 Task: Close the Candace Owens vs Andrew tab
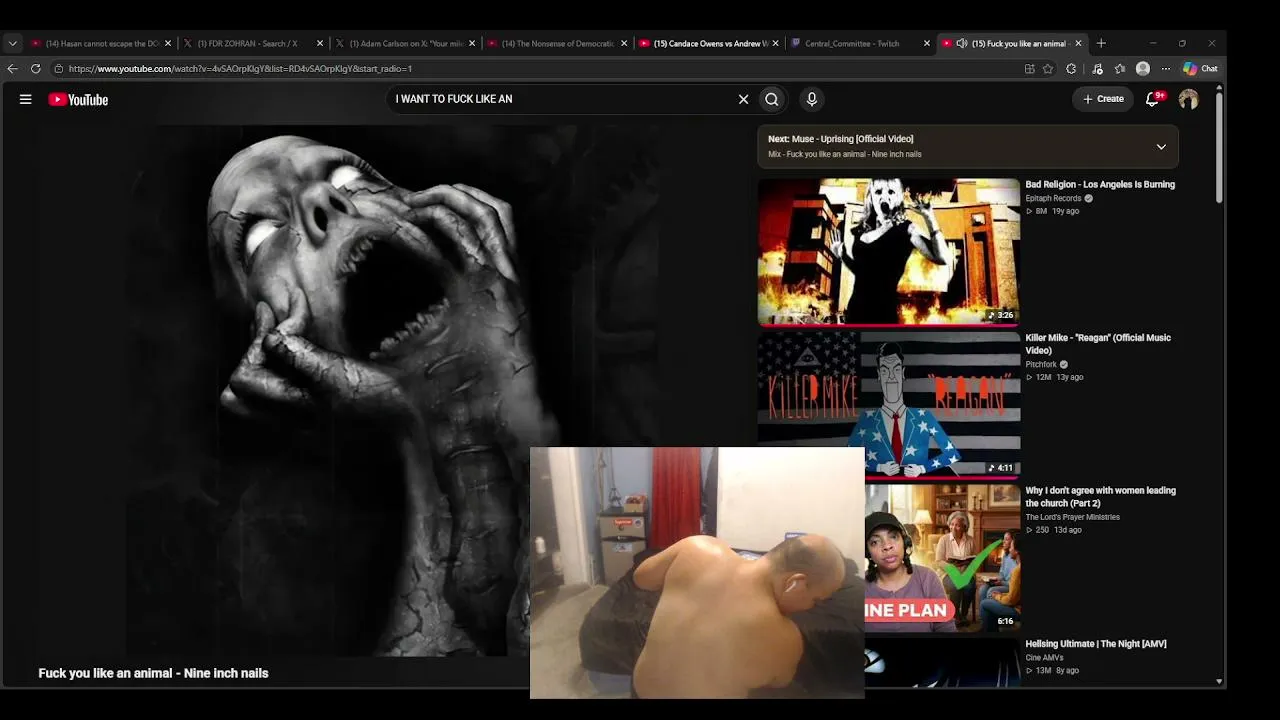point(775,43)
